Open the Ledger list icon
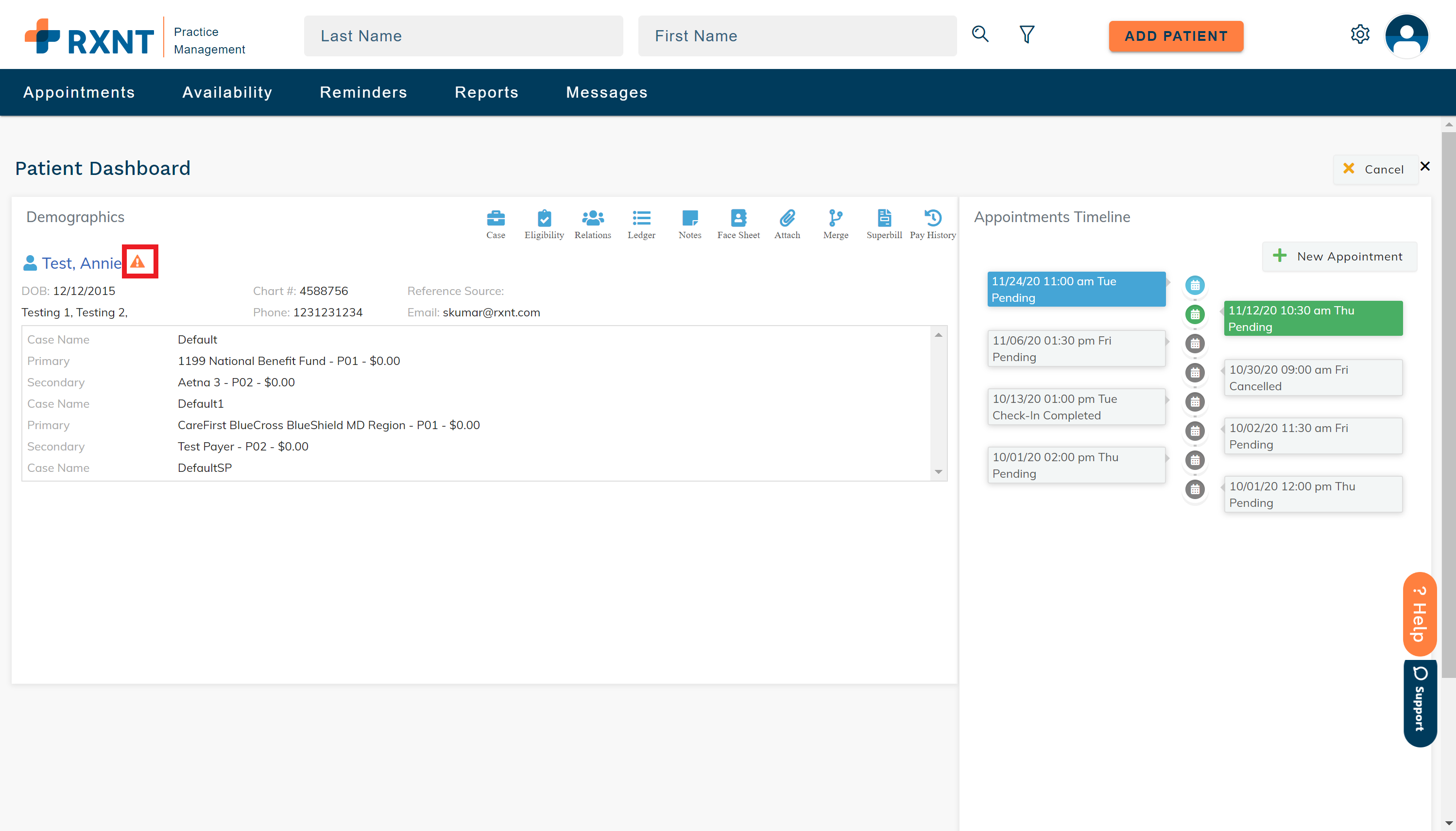Image resolution: width=1456 pixels, height=831 pixels. pyautogui.click(x=641, y=218)
